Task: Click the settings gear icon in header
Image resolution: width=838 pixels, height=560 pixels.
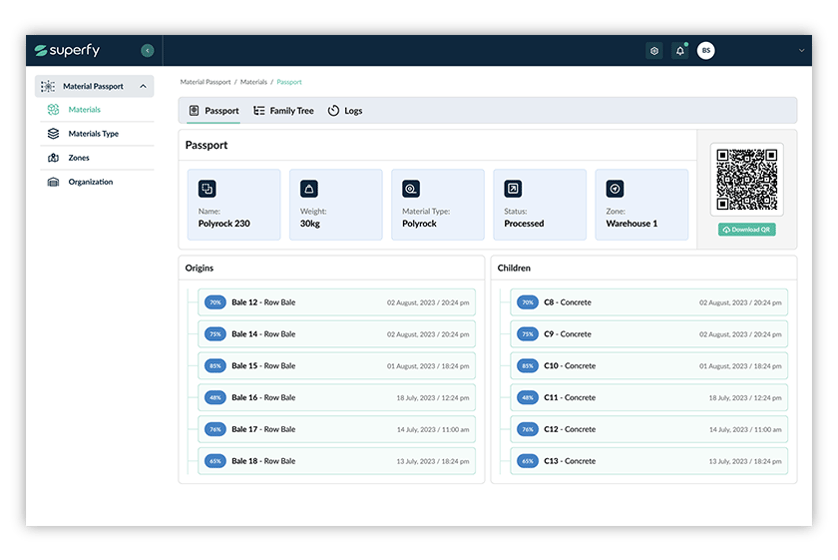Action: click(x=654, y=50)
